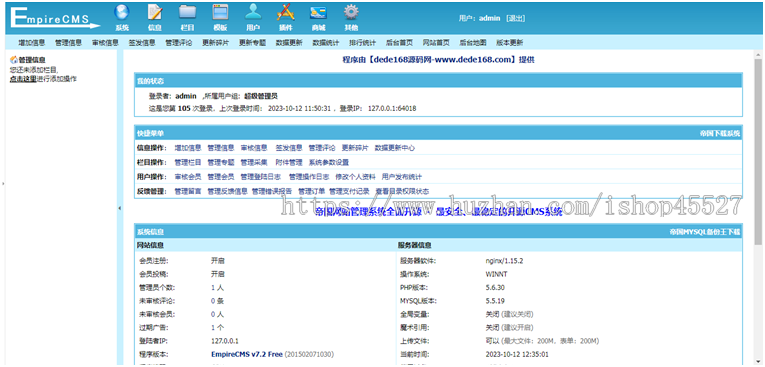Open 版本更新 in the shortcut bar

click(x=509, y=42)
